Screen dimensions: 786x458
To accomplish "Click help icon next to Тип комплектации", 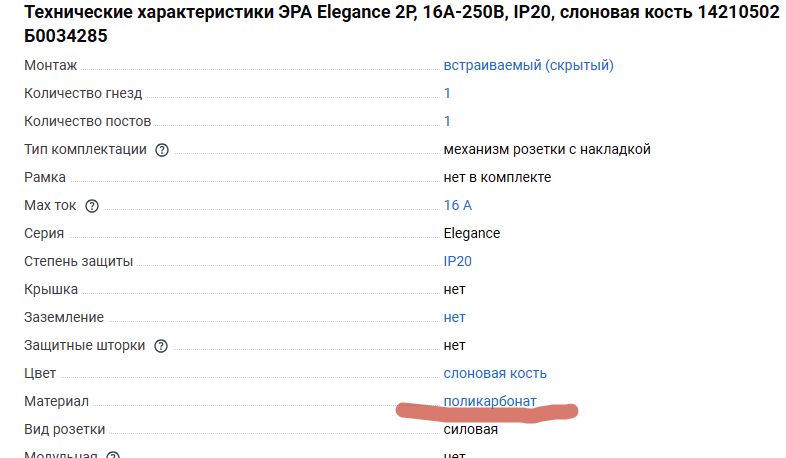I will pyautogui.click(x=162, y=150).
